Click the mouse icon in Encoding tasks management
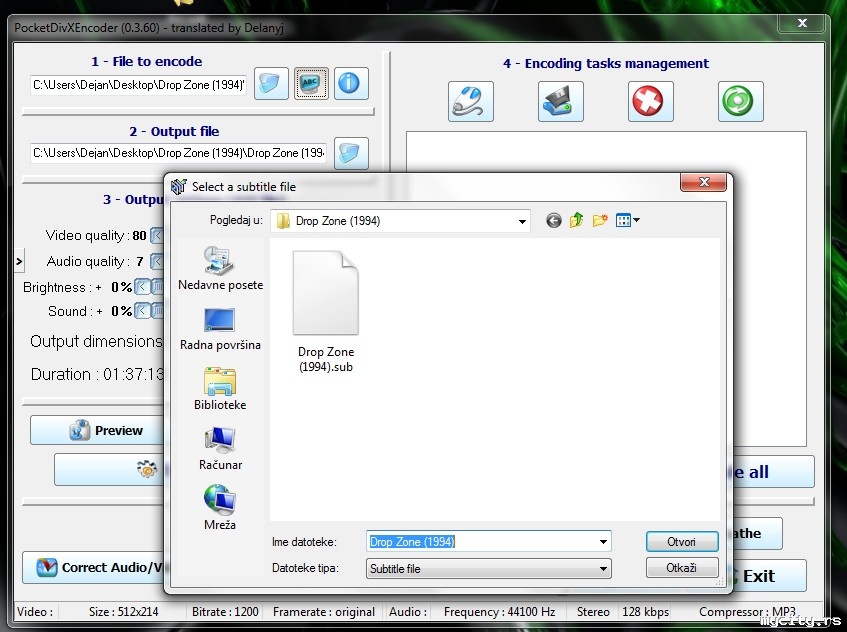 pos(470,102)
